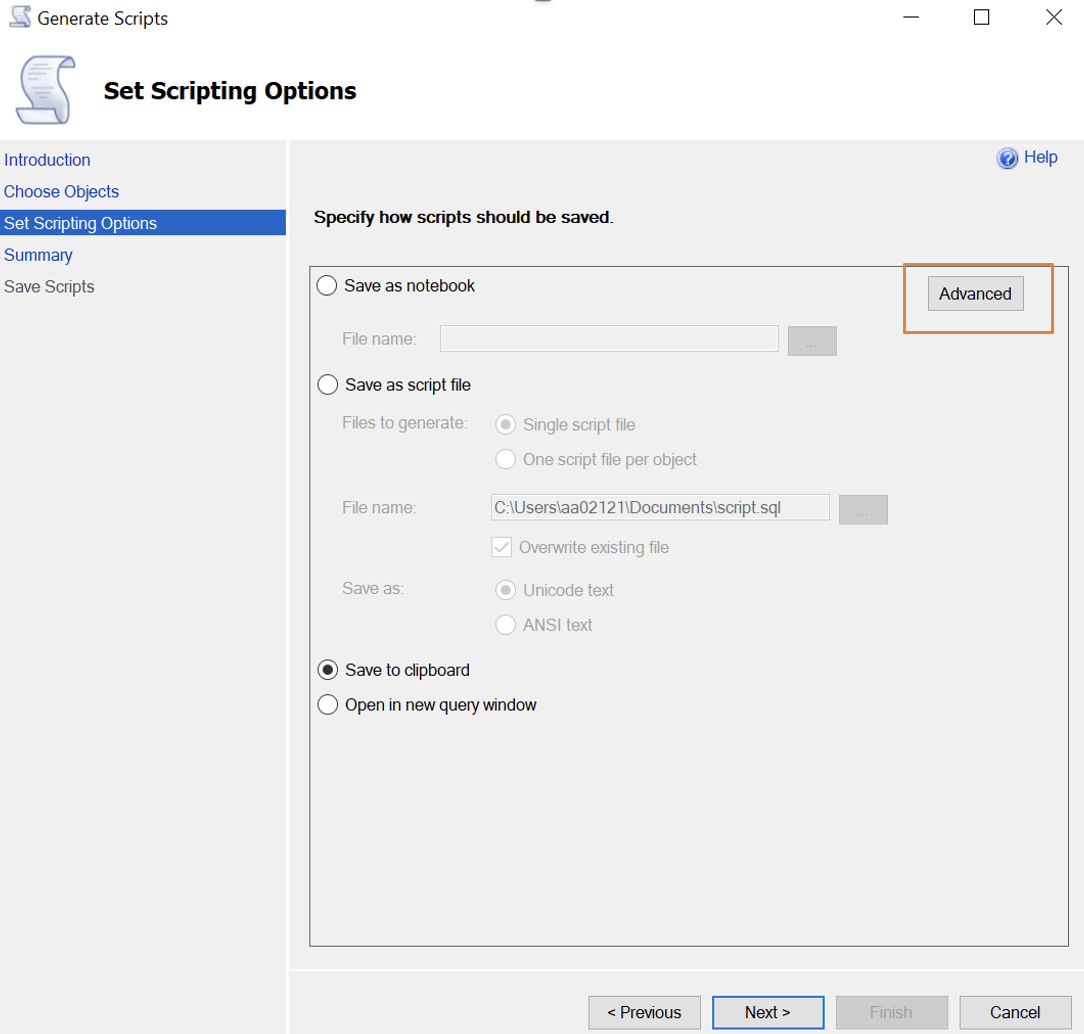Choose the Save as script file option
Image resolution: width=1084 pixels, height=1034 pixels.
[x=327, y=385]
